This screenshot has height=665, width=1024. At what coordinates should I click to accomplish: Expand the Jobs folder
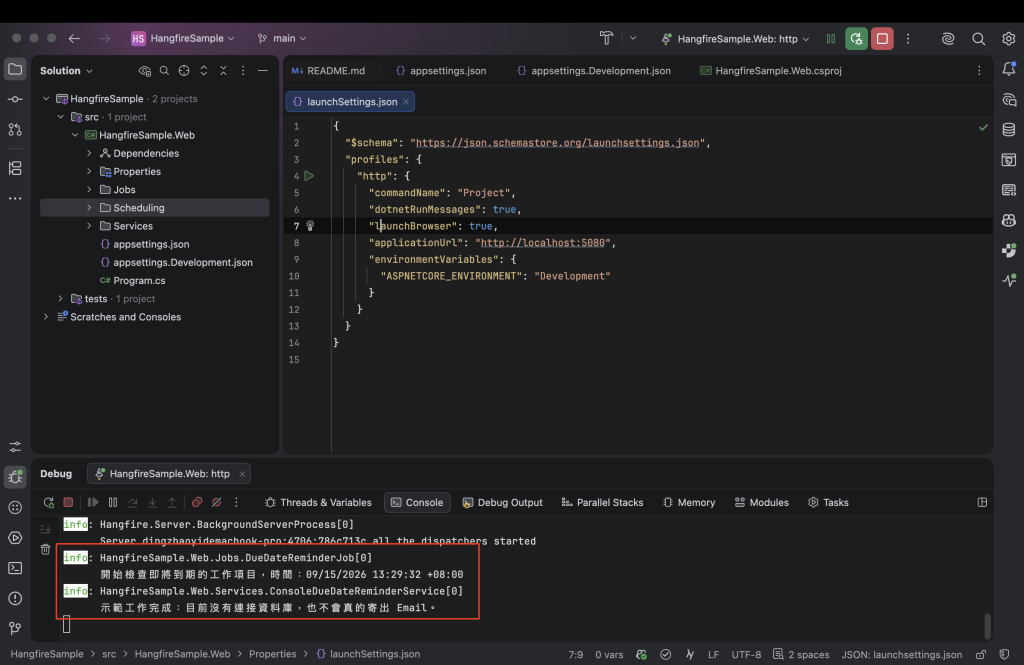pos(89,189)
